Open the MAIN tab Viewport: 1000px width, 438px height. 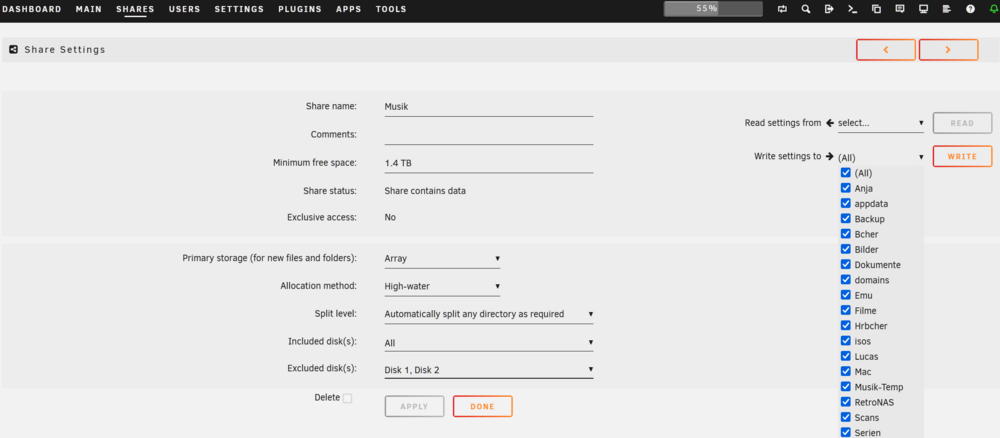tap(89, 9)
